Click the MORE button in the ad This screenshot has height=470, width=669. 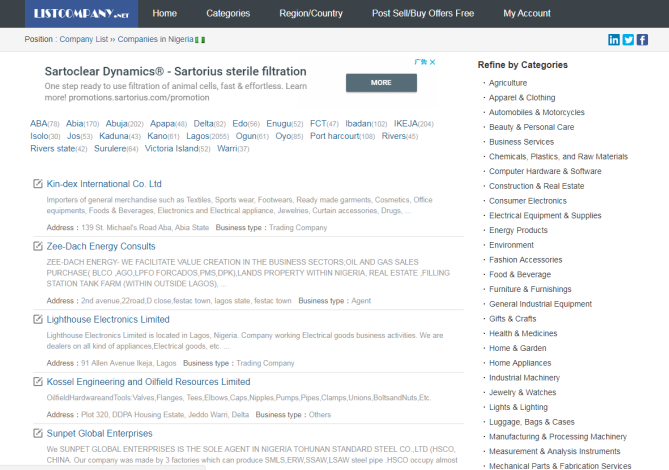[x=381, y=82]
